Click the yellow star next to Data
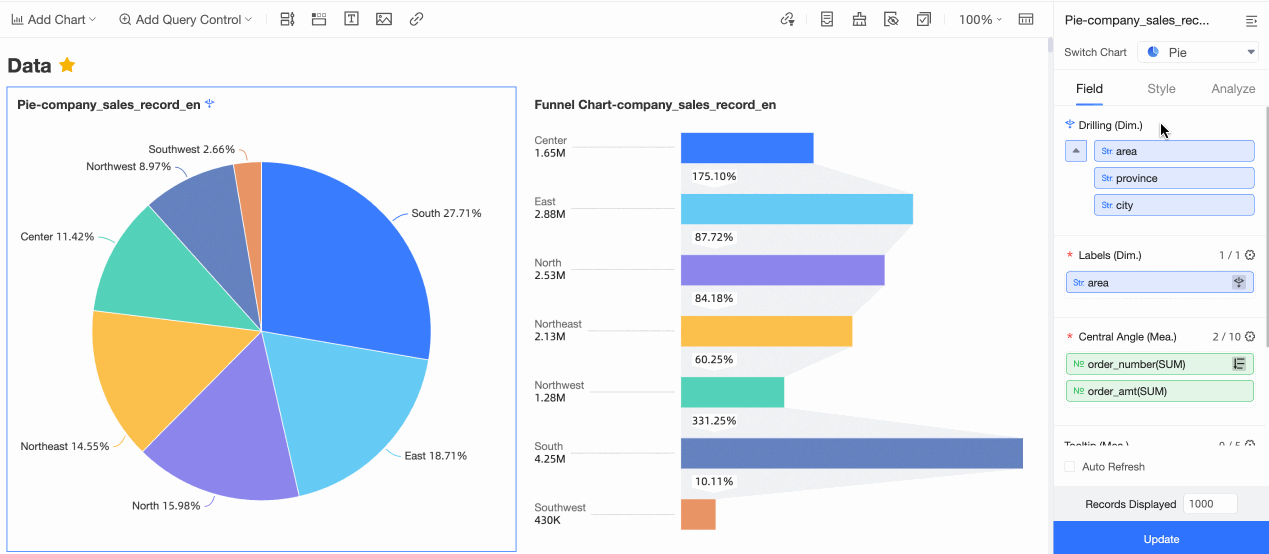This screenshot has width=1269, height=554. (67, 65)
